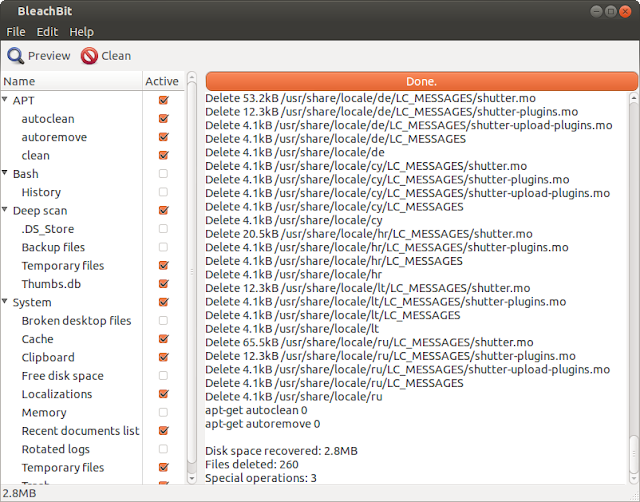Click the BleachBit window title text
The image size is (640, 502).
(45, 11)
